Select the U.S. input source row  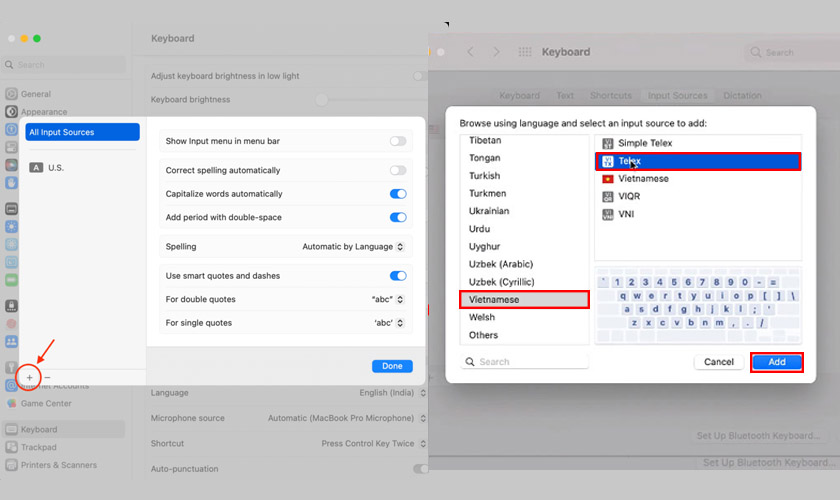pos(82,168)
